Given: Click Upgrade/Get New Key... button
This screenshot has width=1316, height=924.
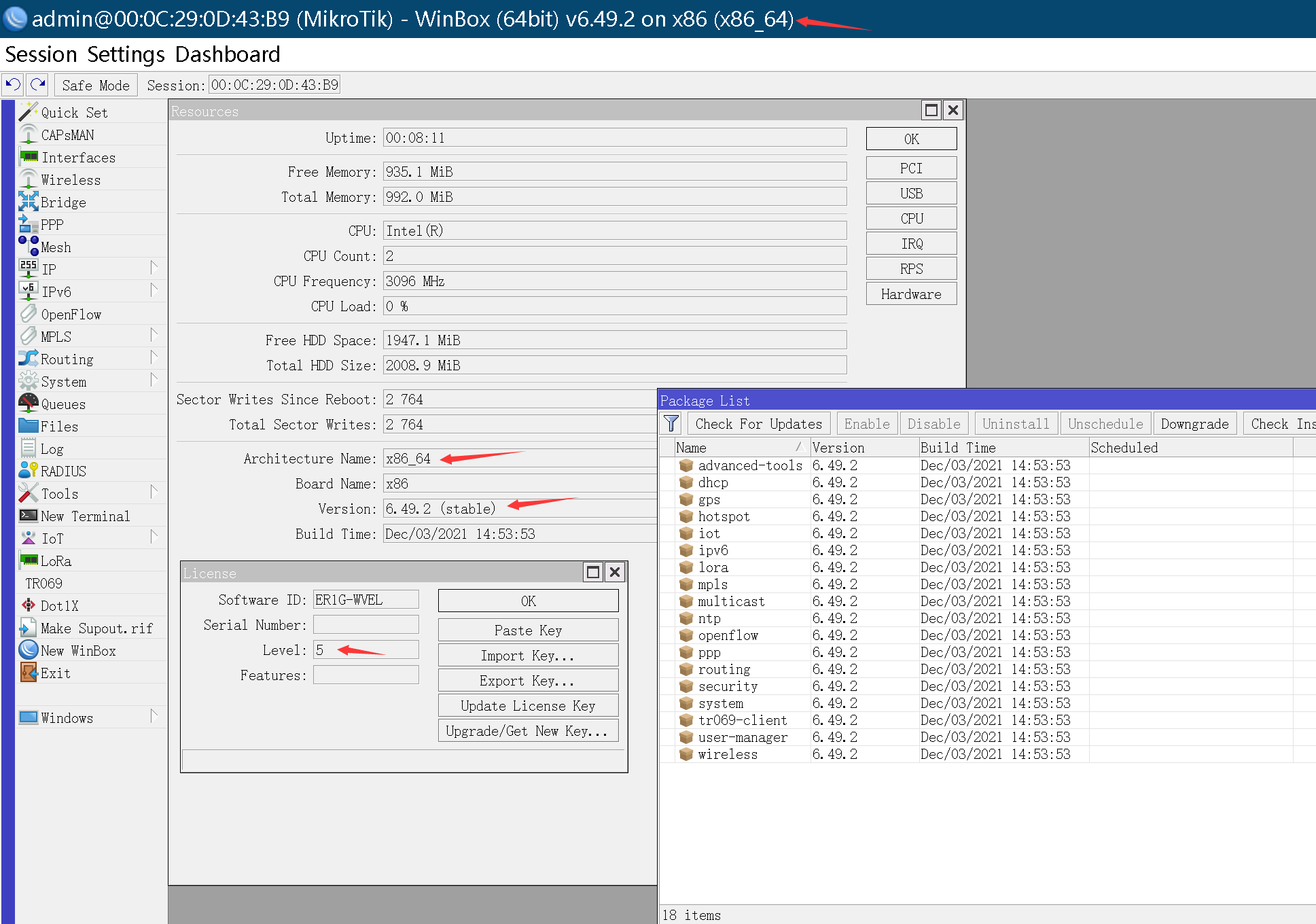Looking at the screenshot, I should [528, 730].
